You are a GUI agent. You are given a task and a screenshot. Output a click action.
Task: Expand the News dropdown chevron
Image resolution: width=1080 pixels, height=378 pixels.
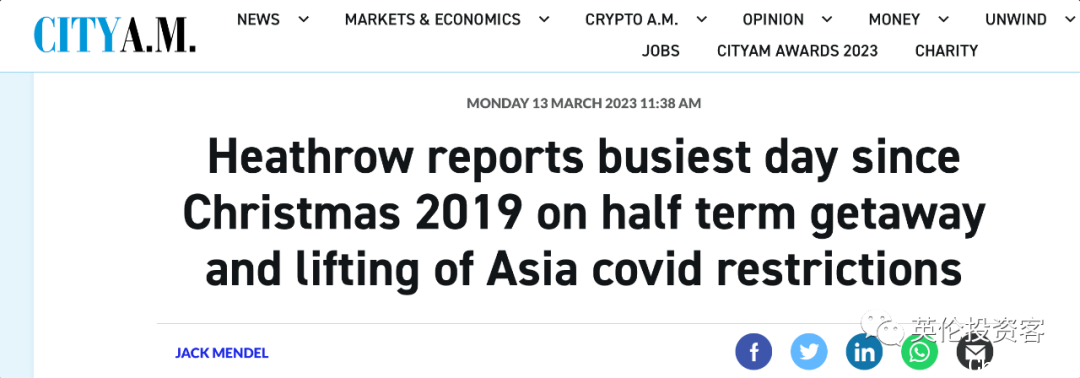click(x=303, y=20)
